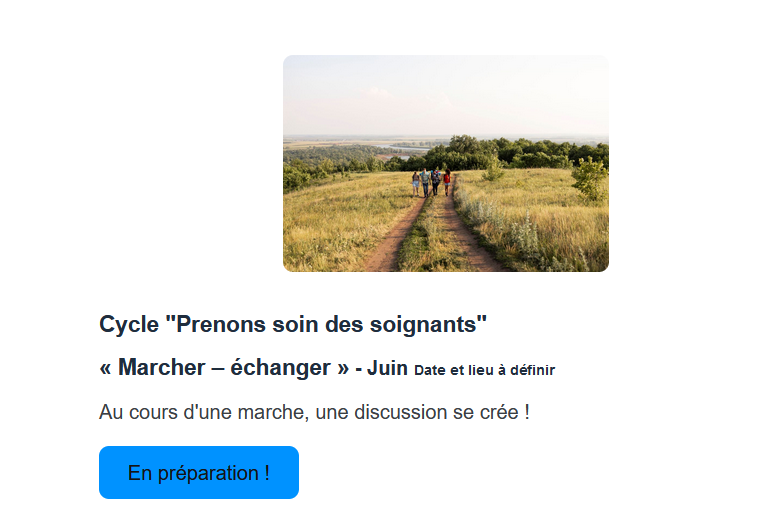Select the 'Date et lieu à définir' note
This screenshot has height=515, width=783.
click(x=484, y=370)
